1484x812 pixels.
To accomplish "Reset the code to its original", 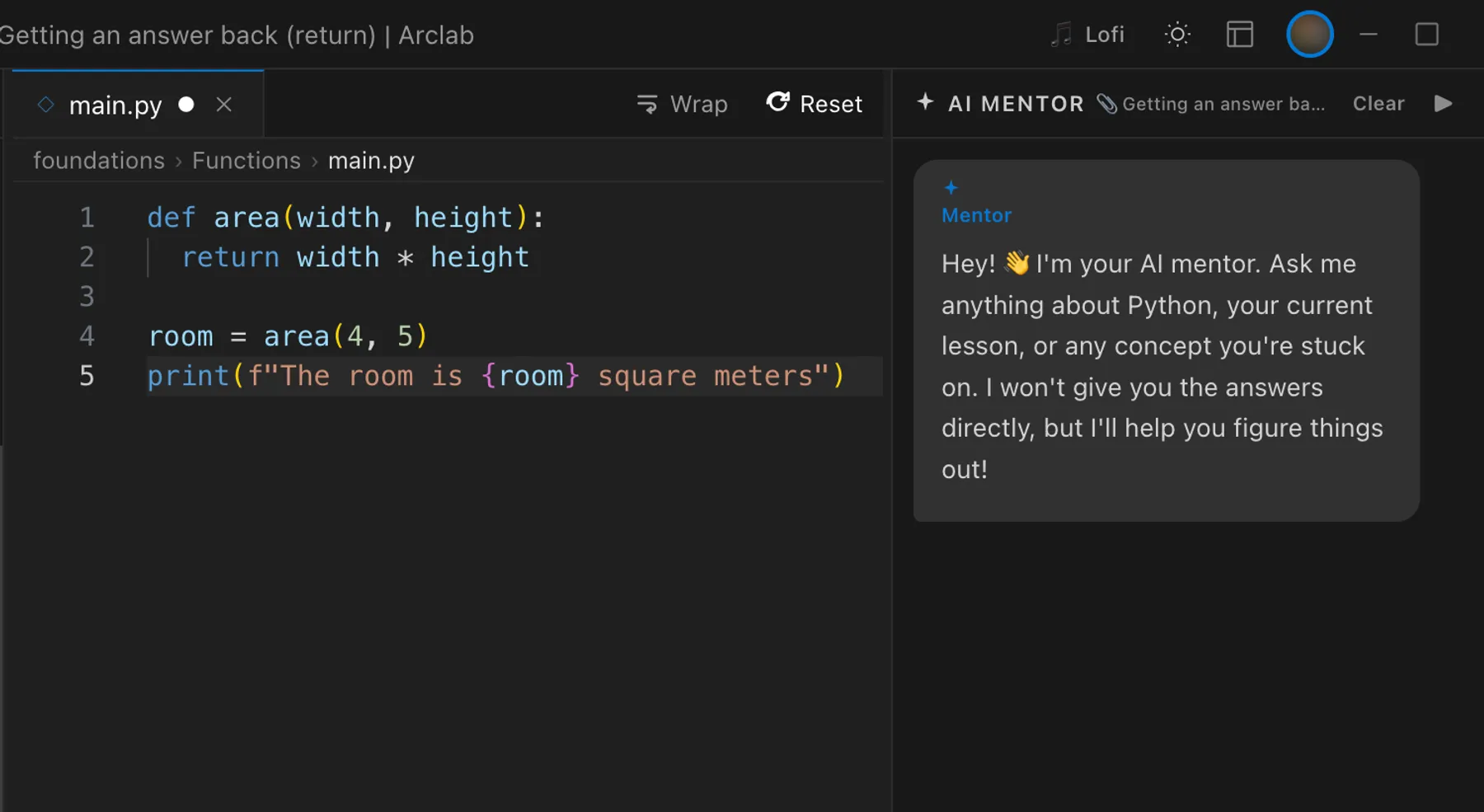I will tap(815, 104).
